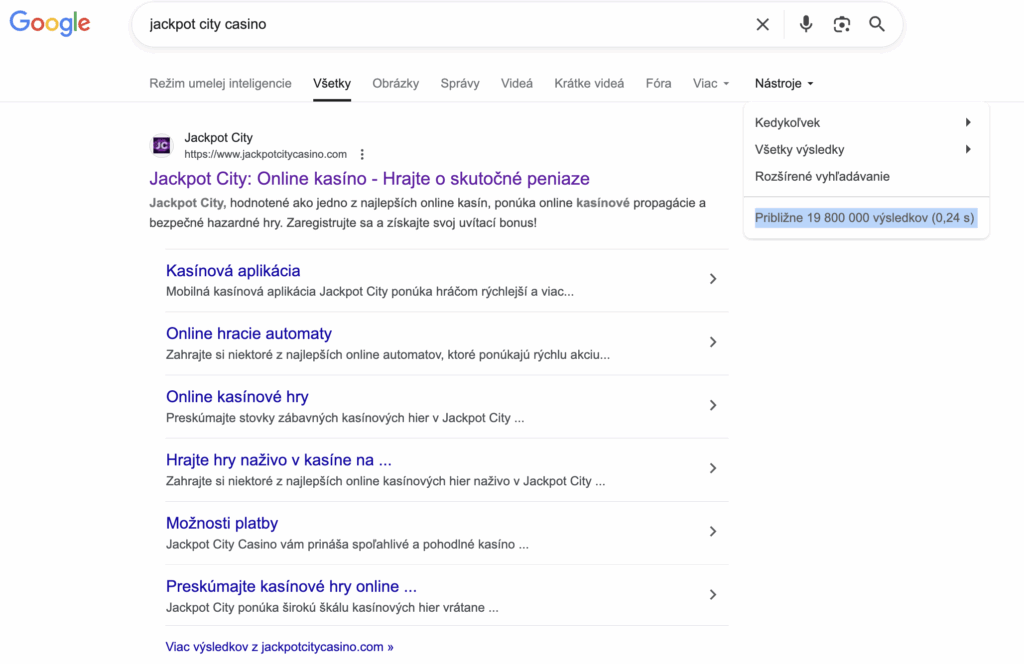Switch to the Obrázky tab
Image resolution: width=1024 pixels, height=664 pixels.
coord(395,83)
